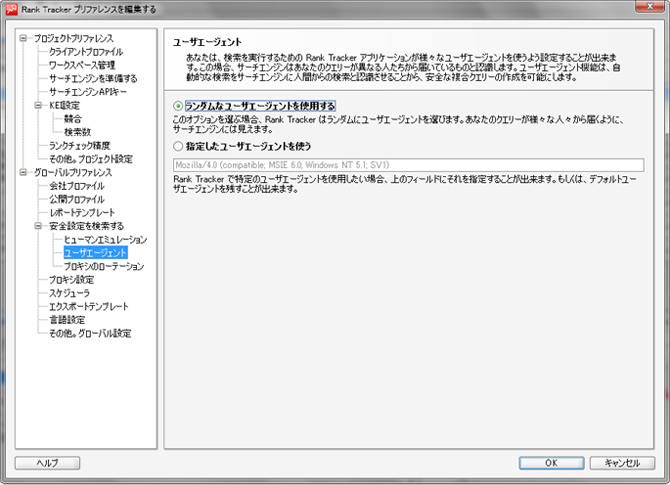This screenshot has width=670, height=485.
Task: Open プロキシのローテーション settings
Action: (104, 266)
